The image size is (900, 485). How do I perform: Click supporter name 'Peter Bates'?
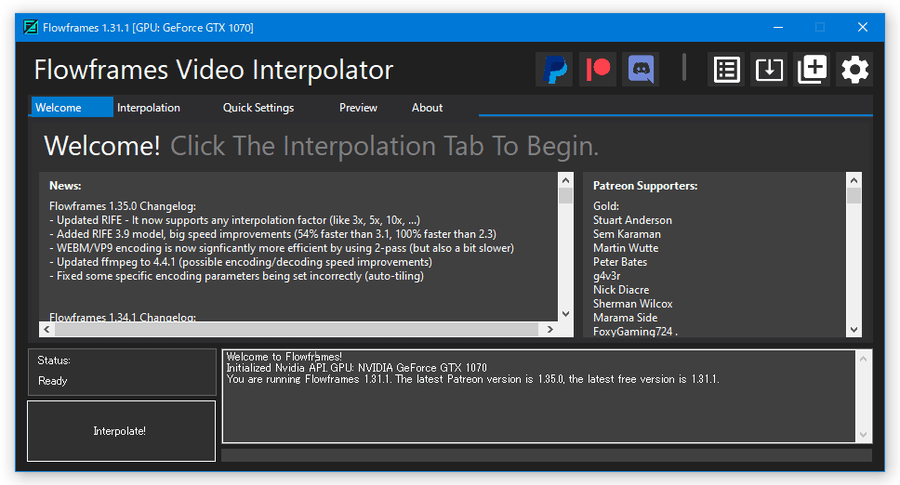coord(620,262)
